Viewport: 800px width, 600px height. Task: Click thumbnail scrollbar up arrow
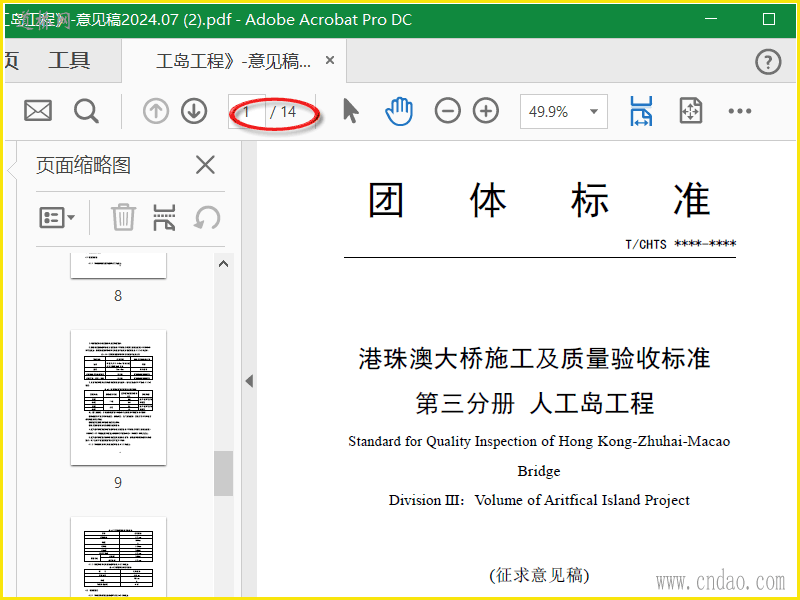[223, 264]
